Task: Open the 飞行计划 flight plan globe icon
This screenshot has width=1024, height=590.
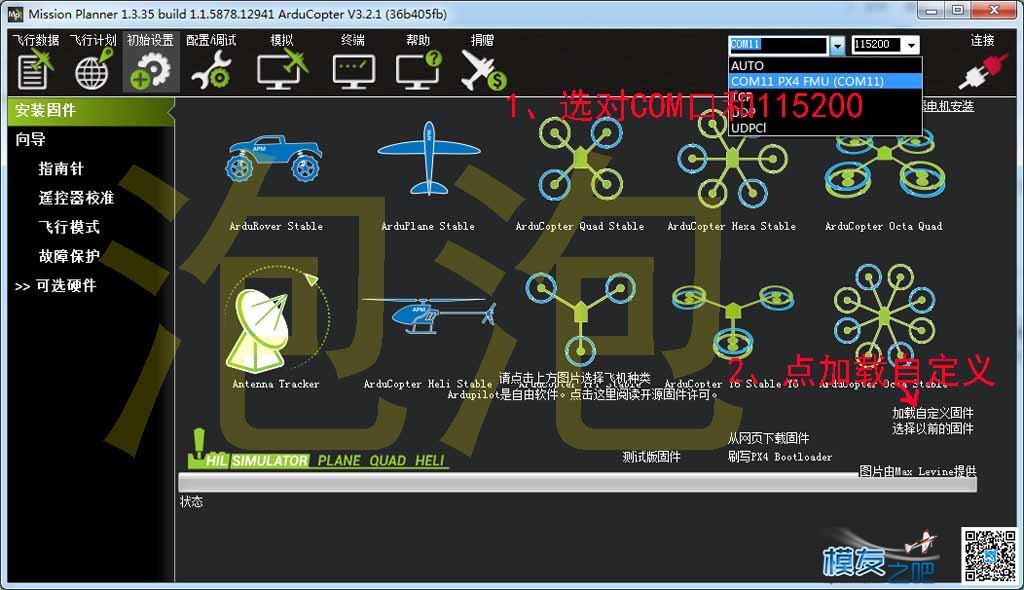Action: [x=93, y=62]
